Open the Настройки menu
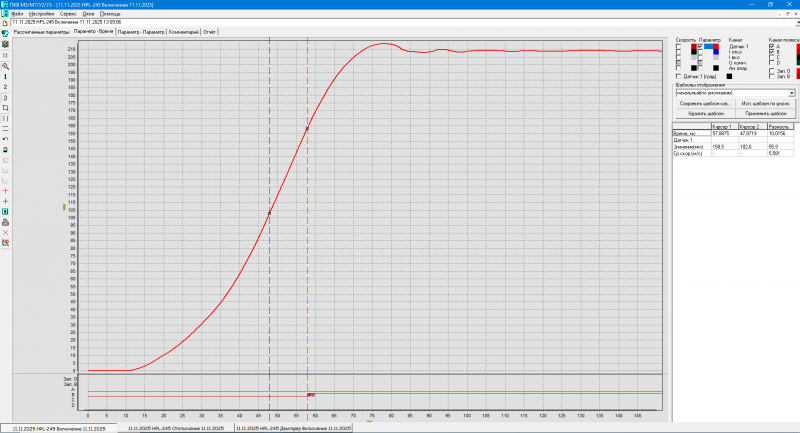800x433 pixels. [x=41, y=13]
